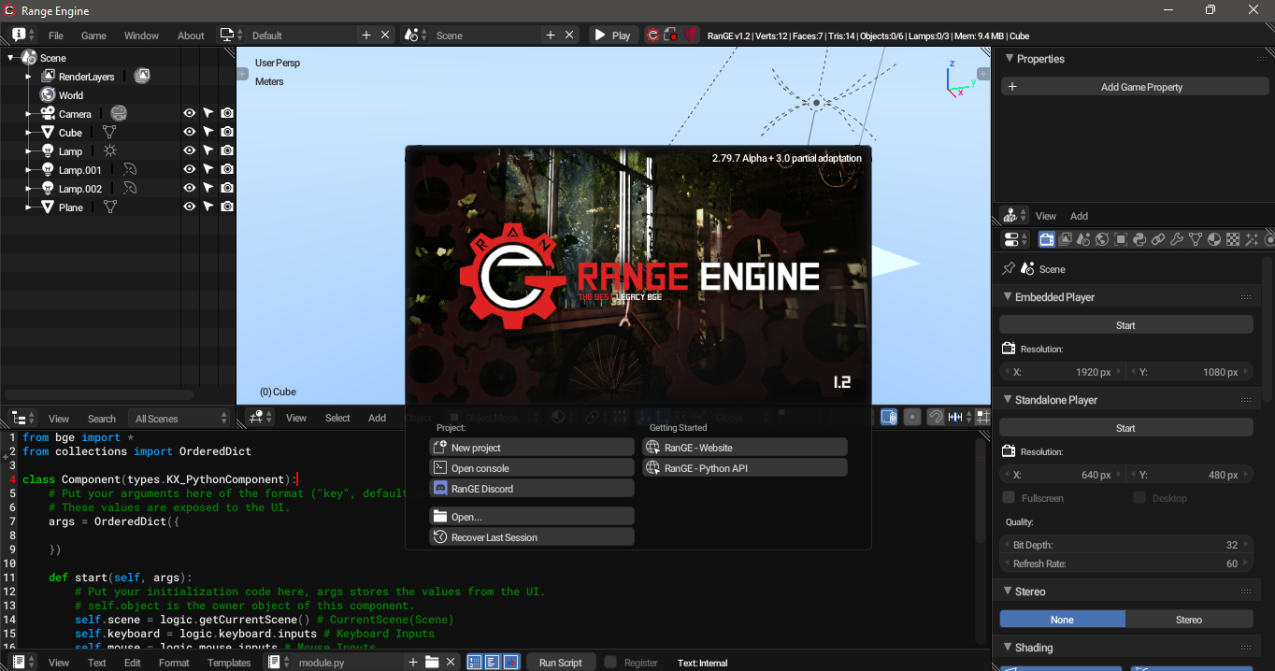
Task: Open the module.py text block selector
Action: point(278,662)
